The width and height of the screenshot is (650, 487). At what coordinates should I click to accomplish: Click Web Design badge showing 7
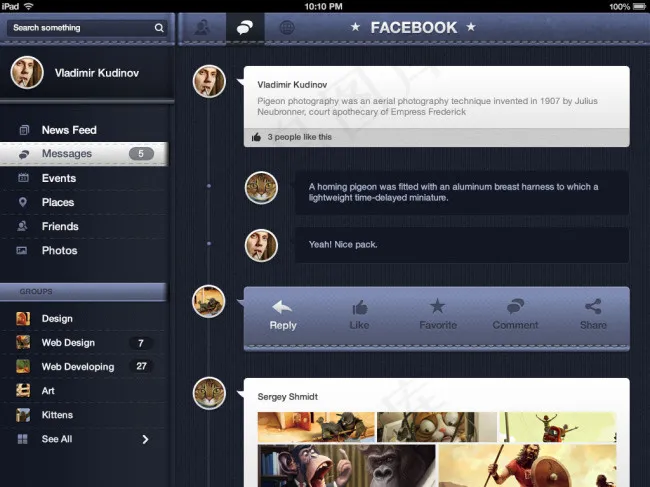tap(141, 343)
